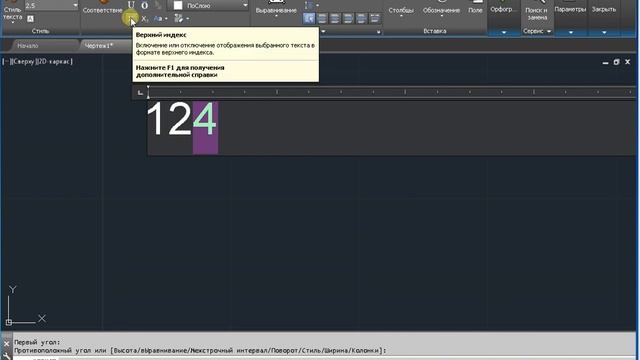
Task: Toggle the superscript button
Action: click(x=131, y=18)
